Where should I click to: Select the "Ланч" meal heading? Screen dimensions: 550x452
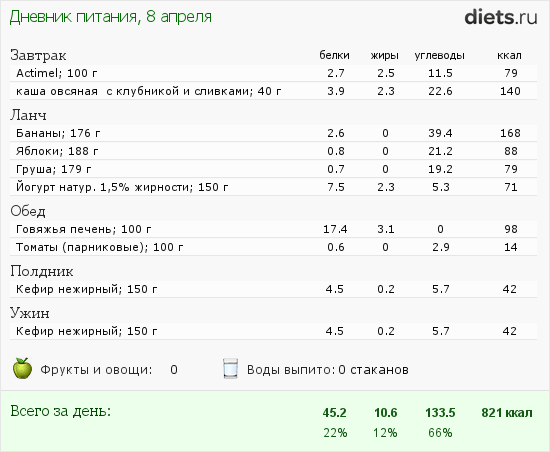point(28,115)
